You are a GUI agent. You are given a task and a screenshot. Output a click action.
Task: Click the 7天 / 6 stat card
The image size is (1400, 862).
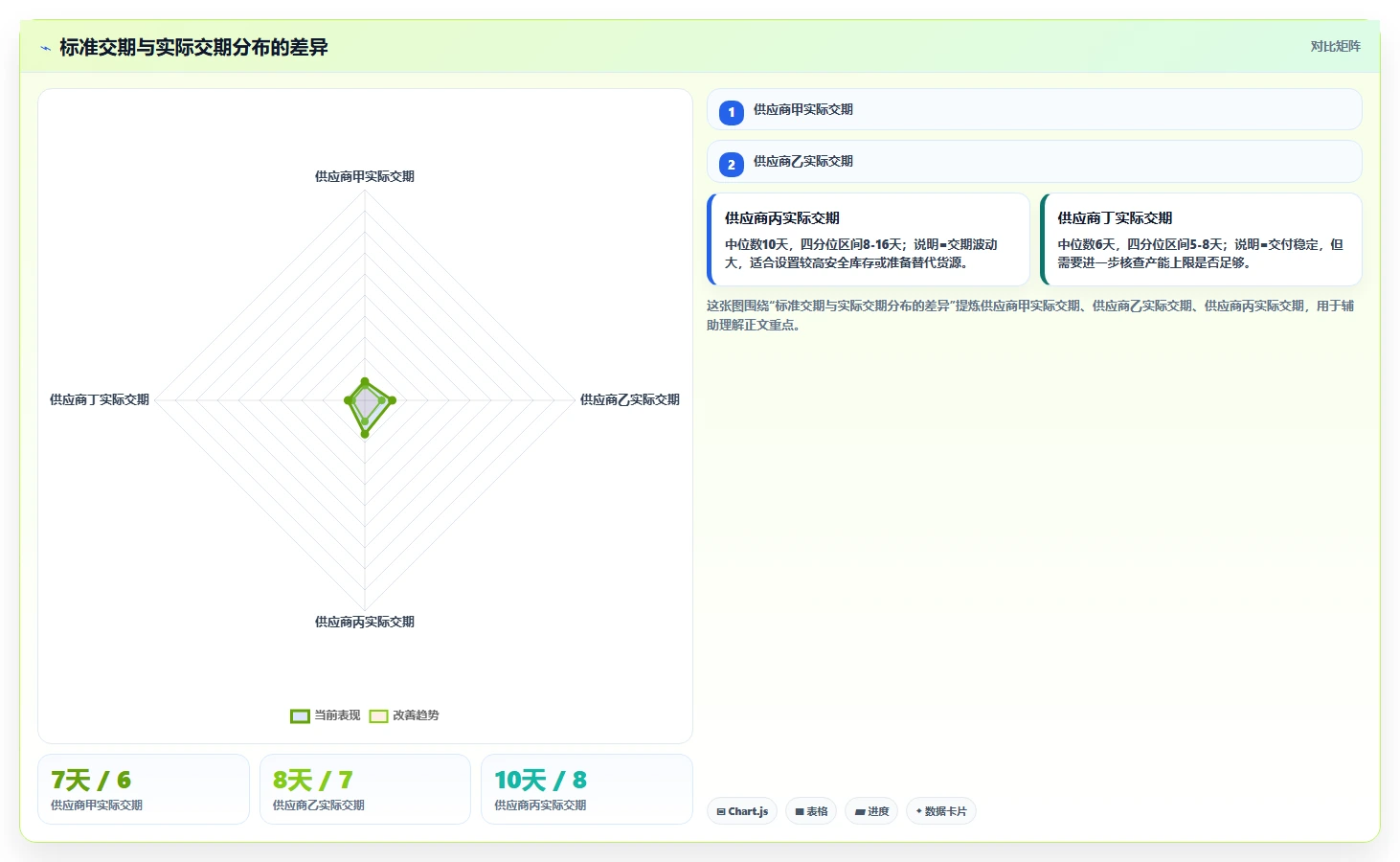tap(144, 789)
